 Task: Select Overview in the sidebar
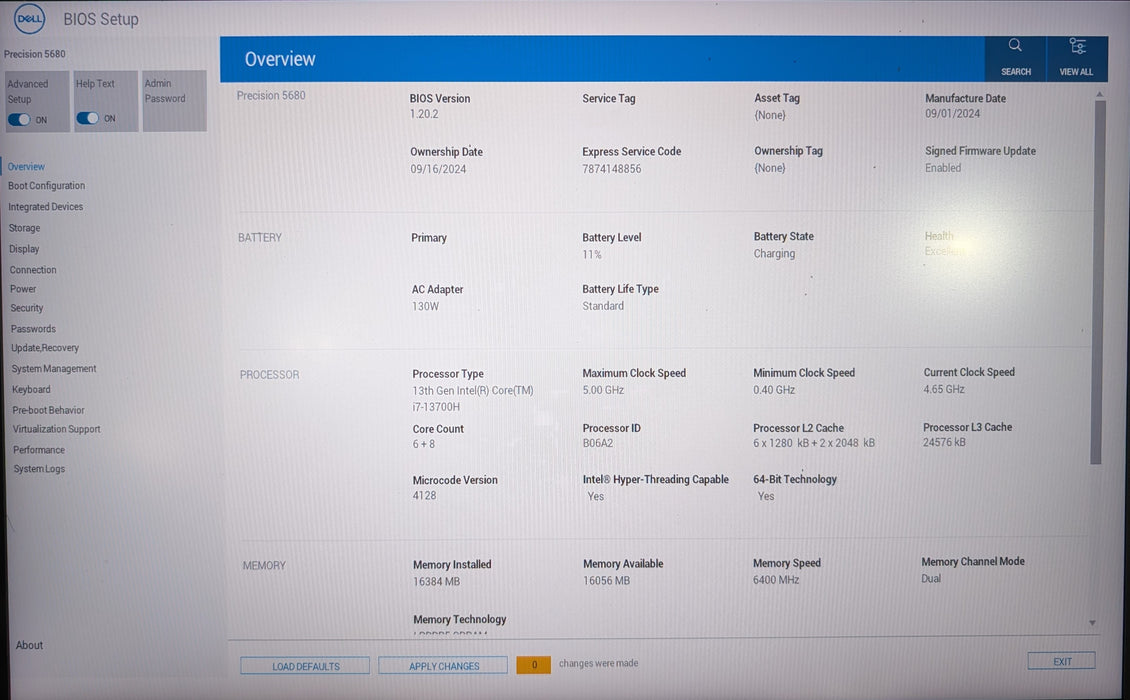pos(26,167)
